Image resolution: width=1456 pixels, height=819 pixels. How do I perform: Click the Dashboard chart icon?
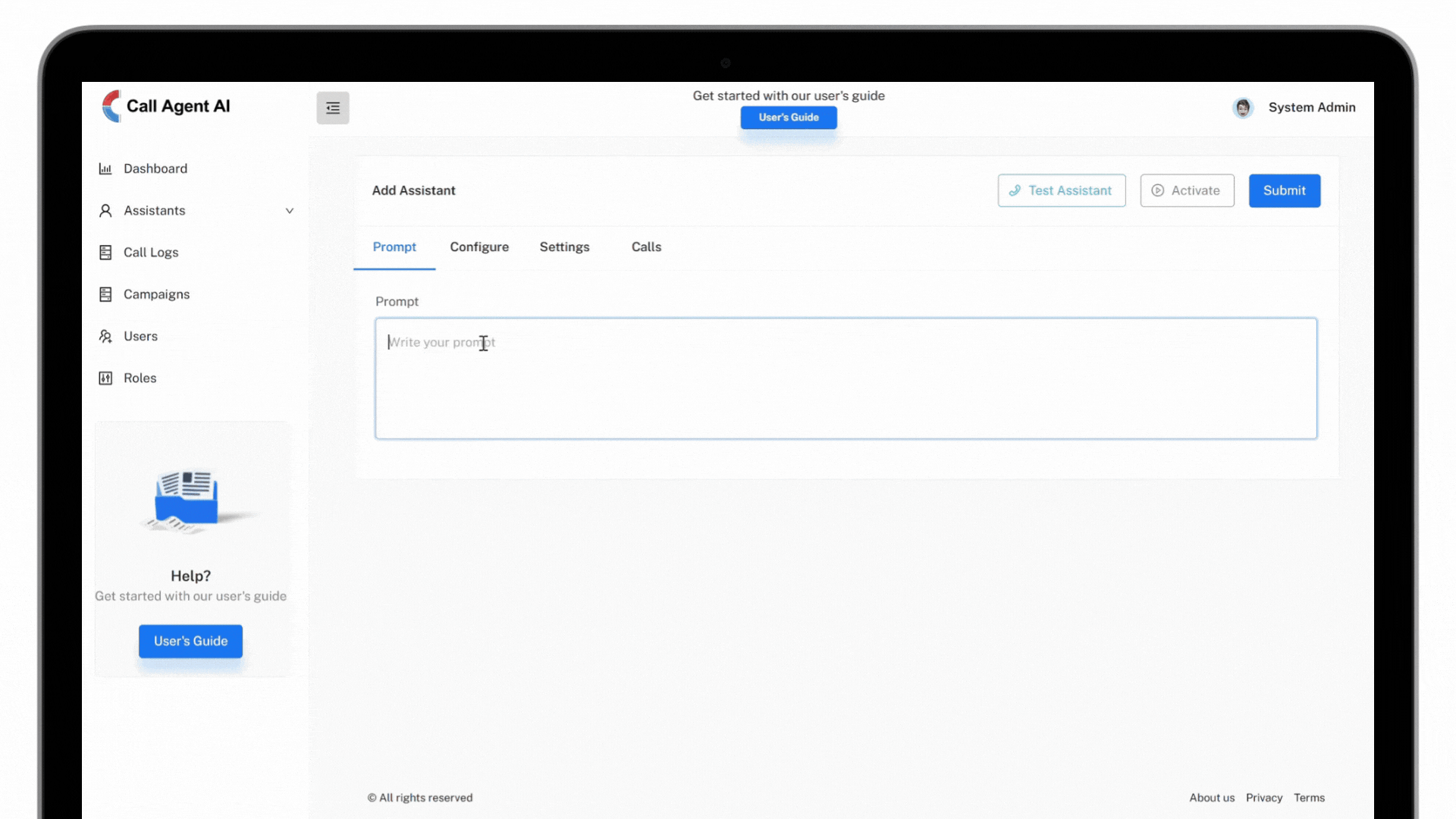pyautogui.click(x=105, y=168)
